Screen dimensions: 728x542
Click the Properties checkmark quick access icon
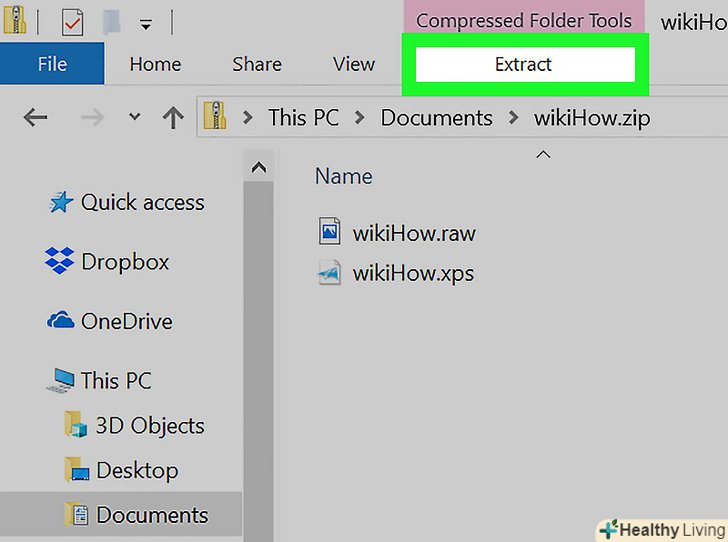pos(72,22)
